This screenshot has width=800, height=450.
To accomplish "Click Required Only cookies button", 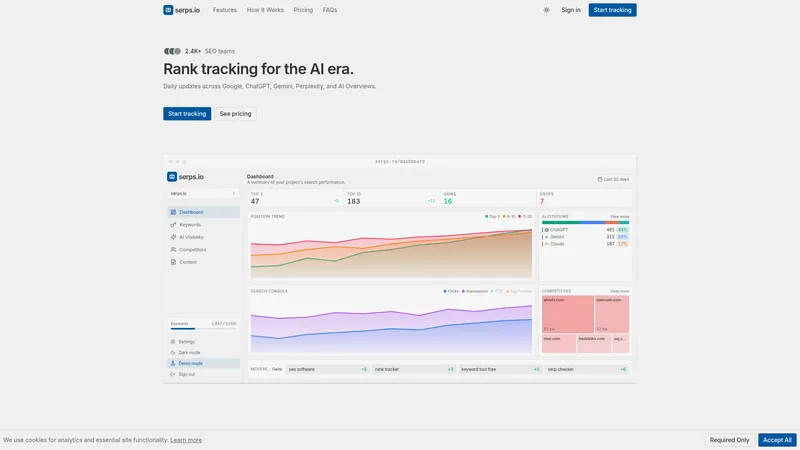I will tap(729, 440).
